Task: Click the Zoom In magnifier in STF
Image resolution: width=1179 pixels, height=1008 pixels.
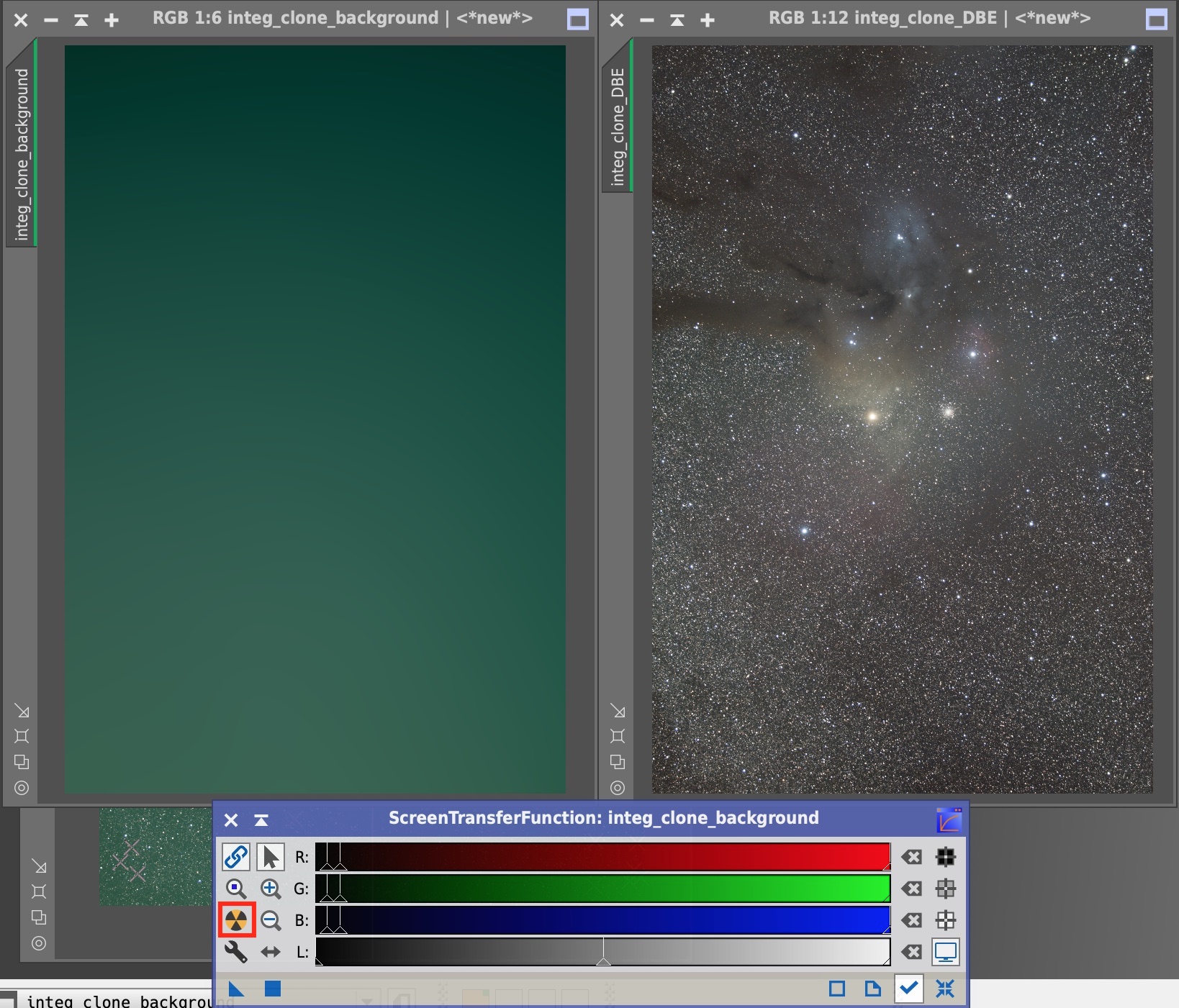Action: coord(271,889)
